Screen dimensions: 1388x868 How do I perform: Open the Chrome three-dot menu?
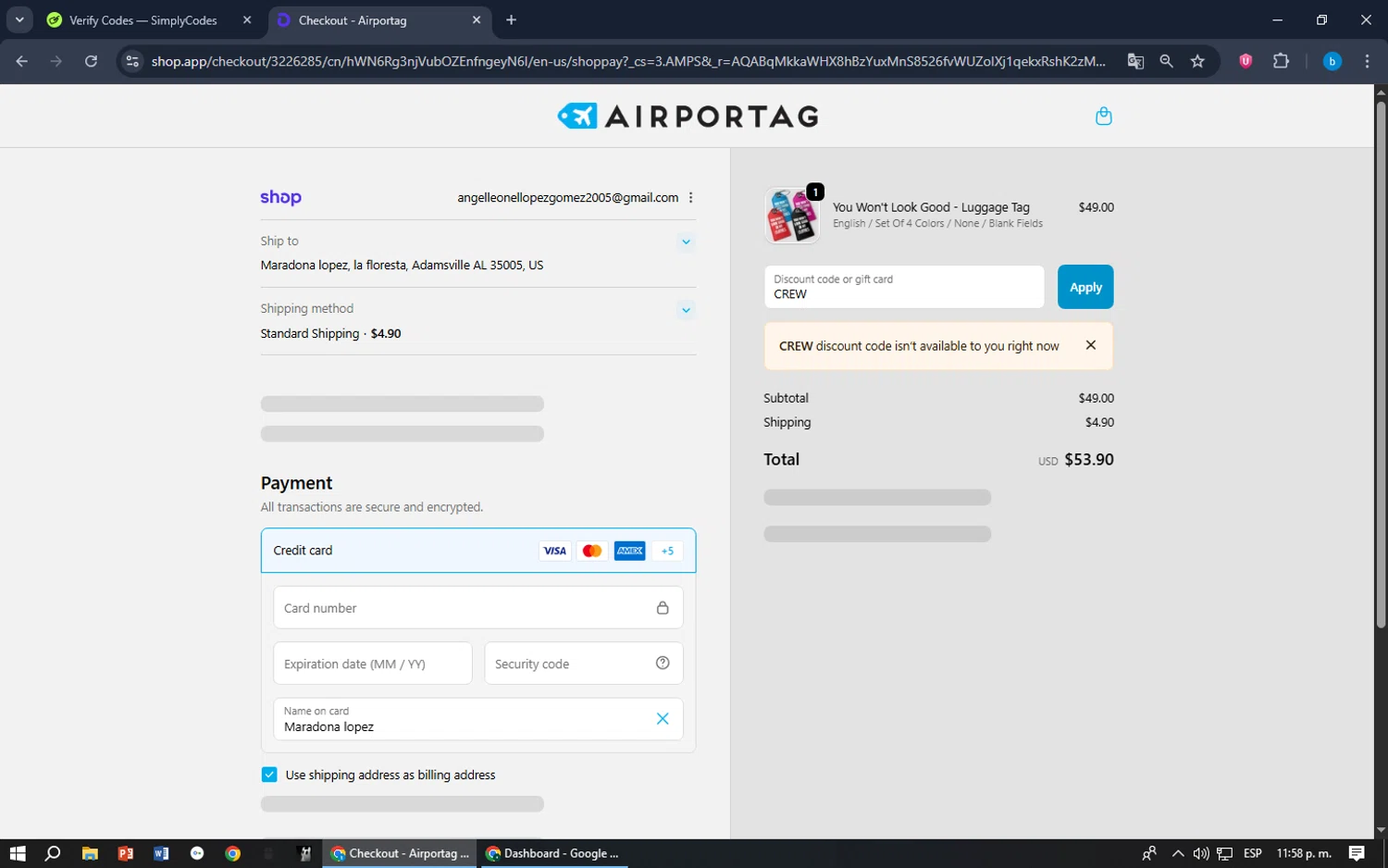click(1367, 61)
